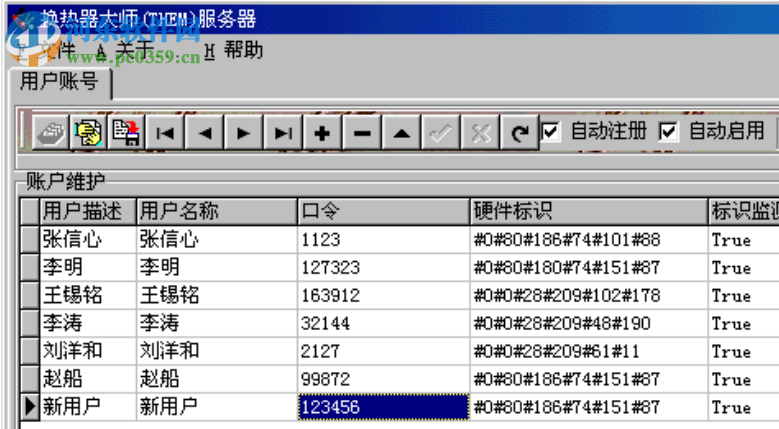Click 李涛 in 用户描述 column
Screen dimensions: 779x429
click(x=88, y=324)
